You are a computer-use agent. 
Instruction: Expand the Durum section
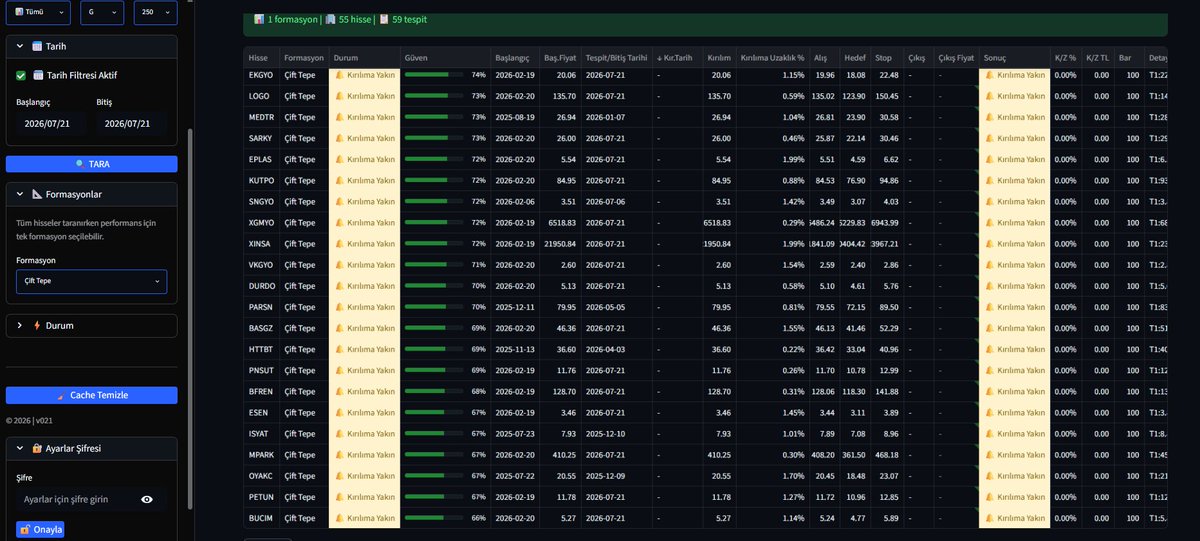tap(92, 325)
